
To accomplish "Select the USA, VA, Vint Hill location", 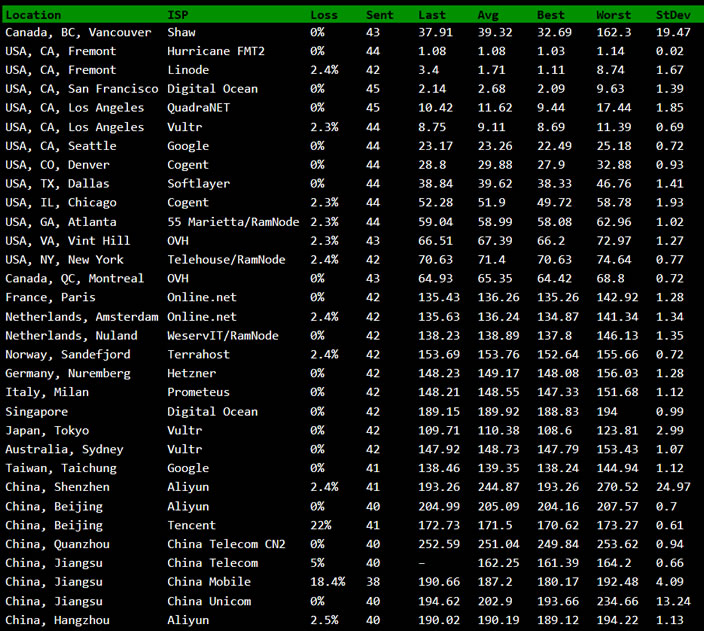I will tap(68, 241).
